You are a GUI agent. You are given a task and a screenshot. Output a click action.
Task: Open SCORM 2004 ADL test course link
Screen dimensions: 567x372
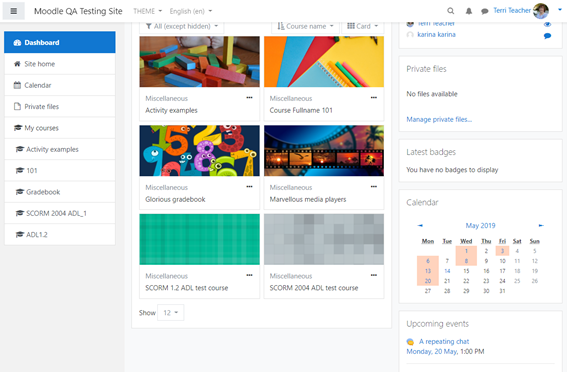pos(314,288)
